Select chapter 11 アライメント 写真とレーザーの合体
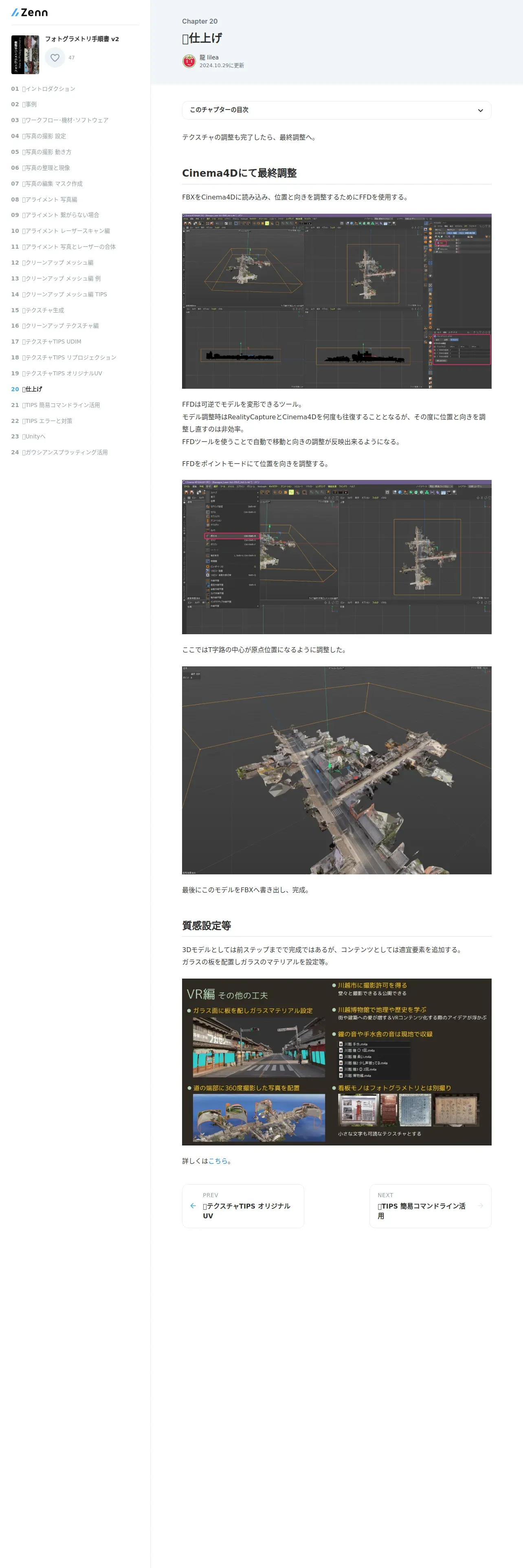The width and height of the screenshot is (523, 1568). coord(63,247)
